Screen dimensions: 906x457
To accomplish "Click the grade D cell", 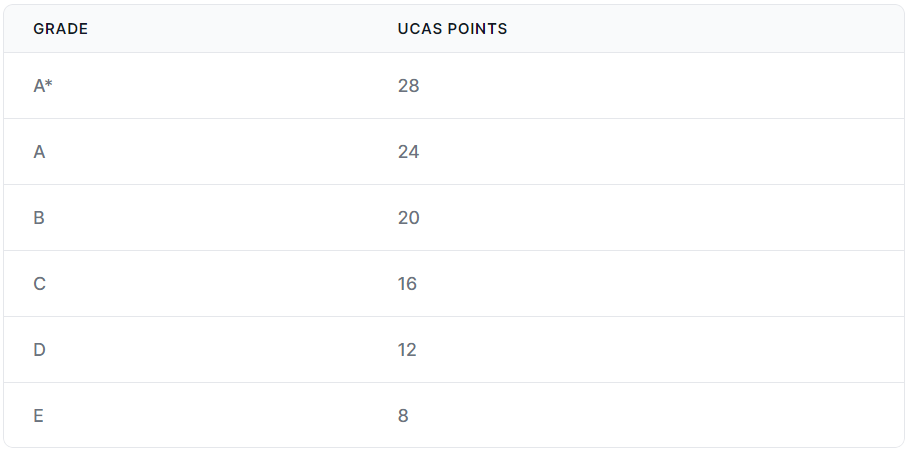I will [x=39, y=350].
